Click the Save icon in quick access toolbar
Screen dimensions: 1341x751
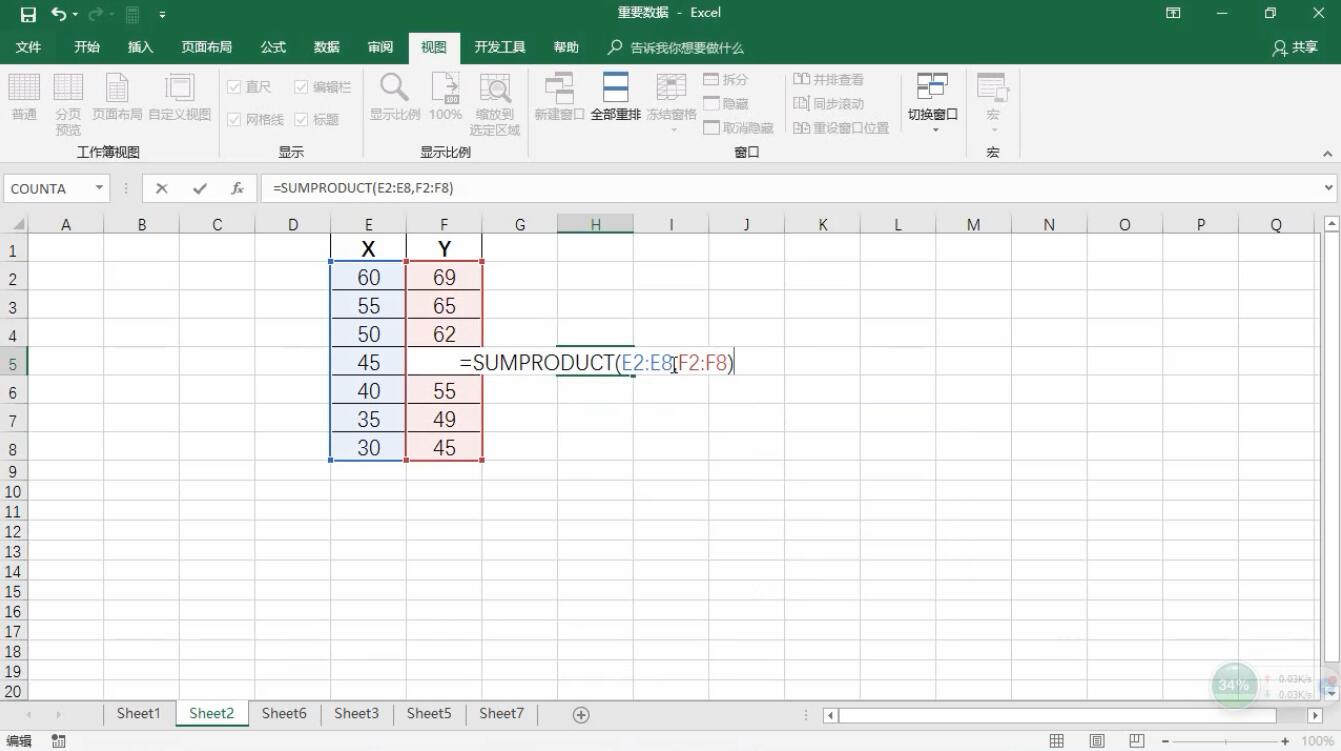coord(28,14)
